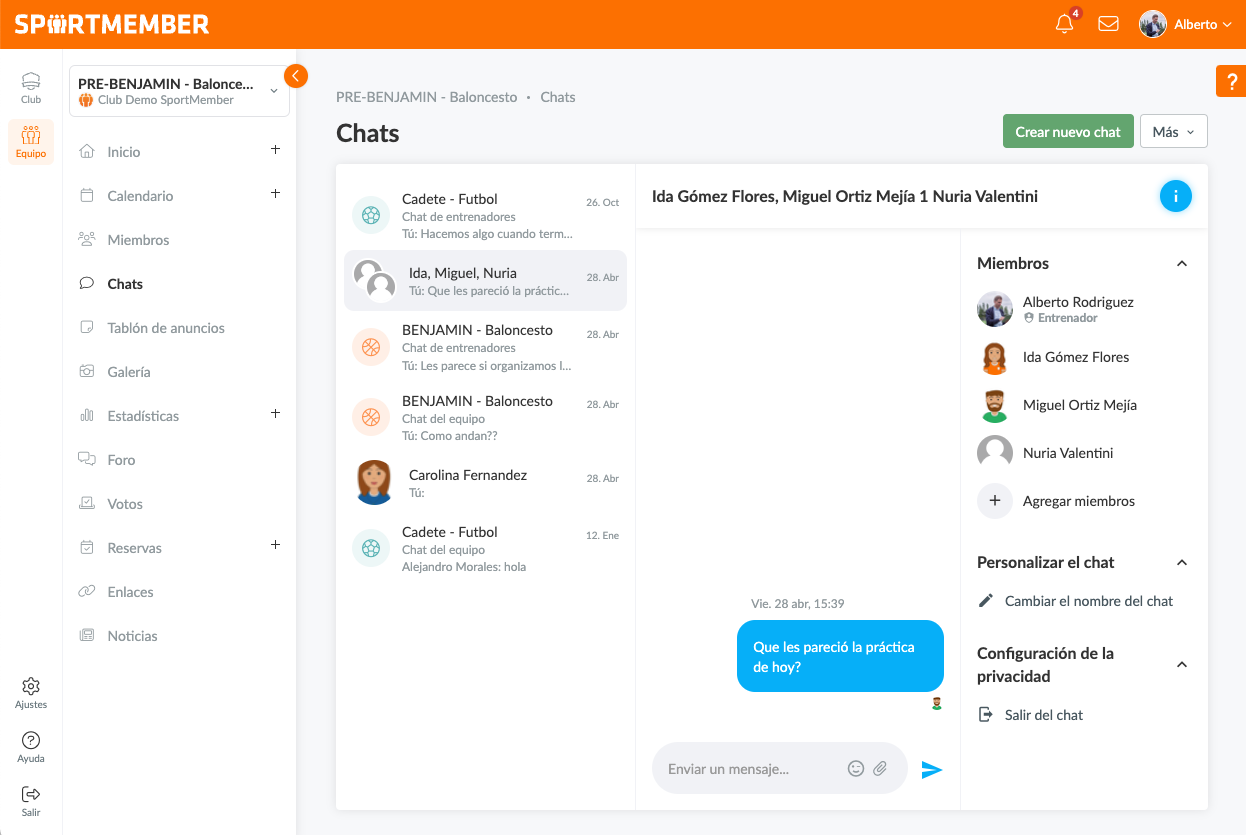
Task: Open the emoji picker smiley icon
Action: pyautogui.click(x=856, y=768)
